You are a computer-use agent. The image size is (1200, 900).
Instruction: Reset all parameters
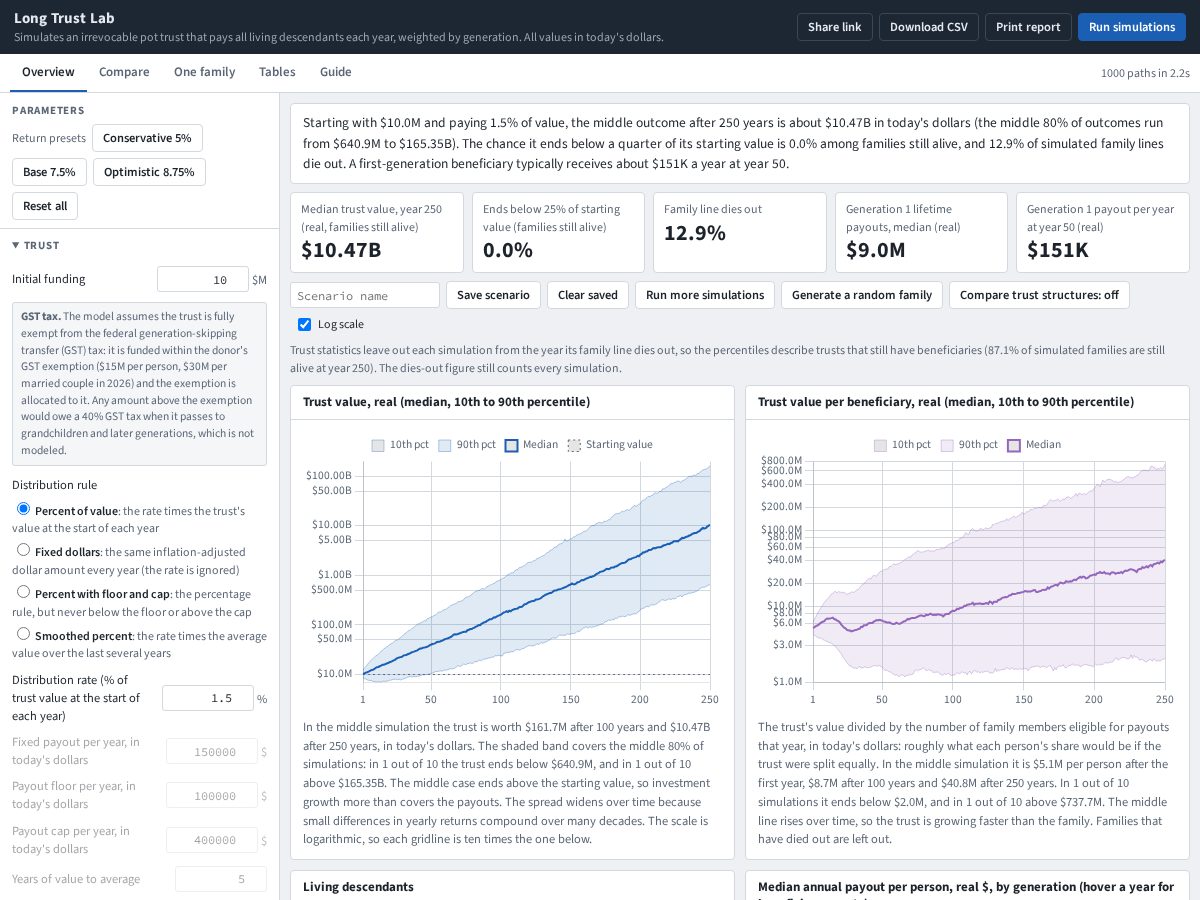pyautogui.click(x=45, y=206)
